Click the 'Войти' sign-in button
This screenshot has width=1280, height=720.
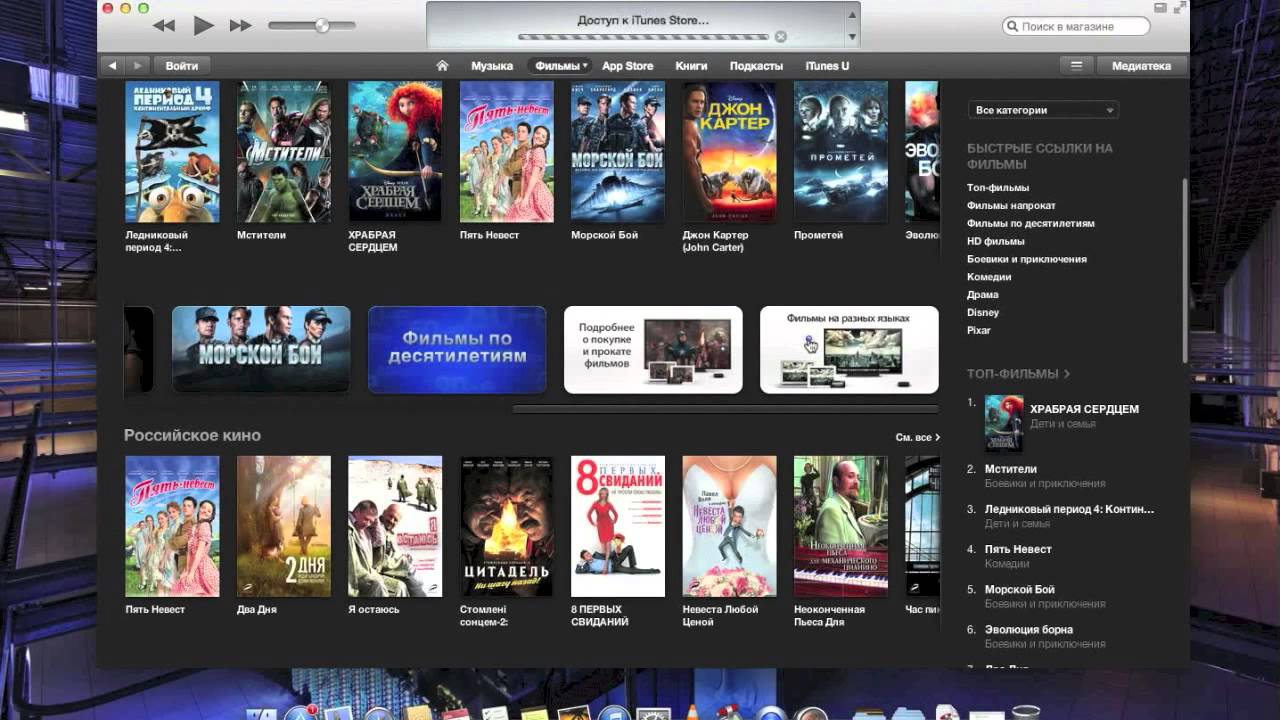click(182, 65)
